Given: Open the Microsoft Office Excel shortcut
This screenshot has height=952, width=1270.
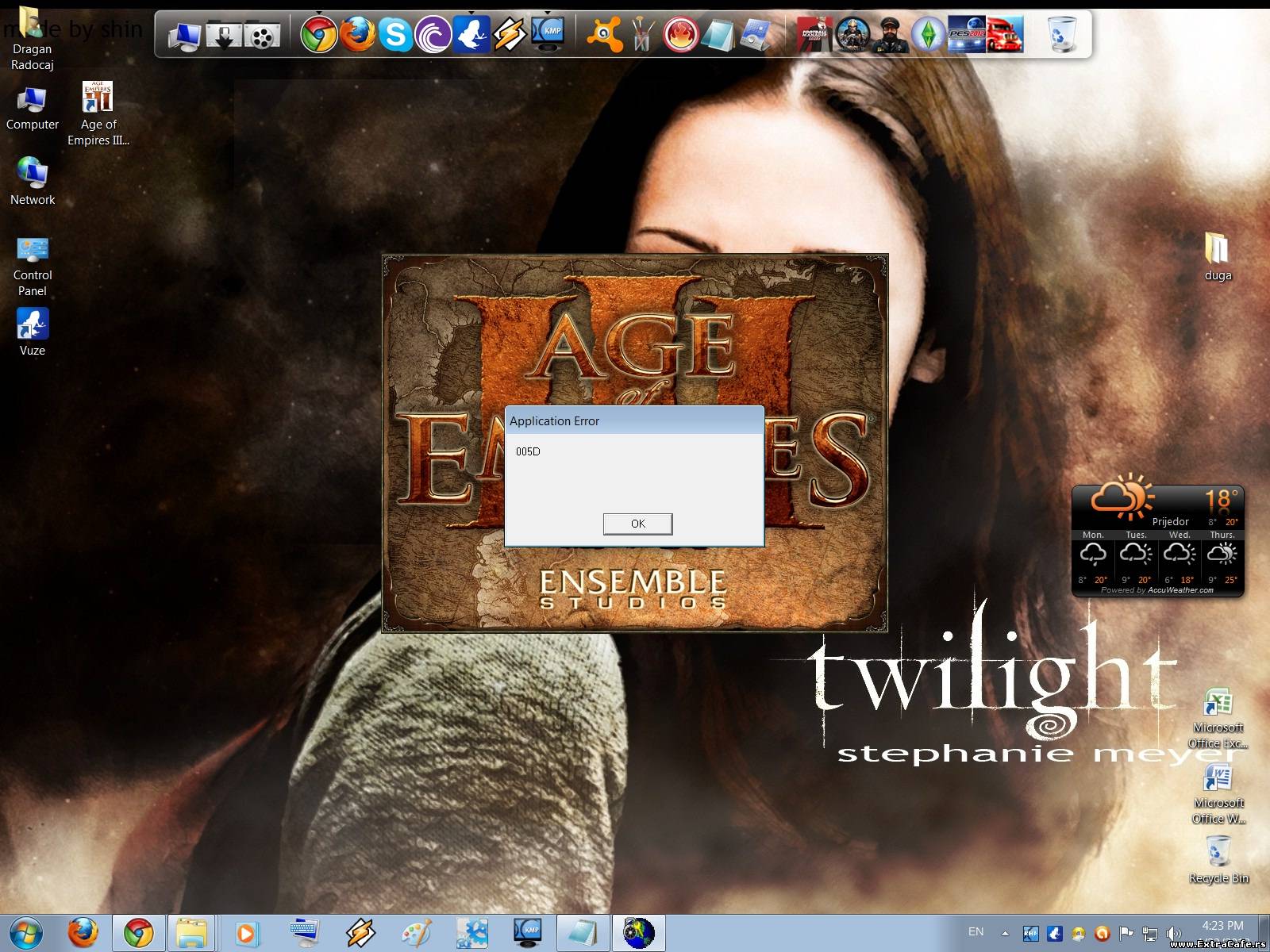Looking at the screenshot, I should pos(1218,718).
